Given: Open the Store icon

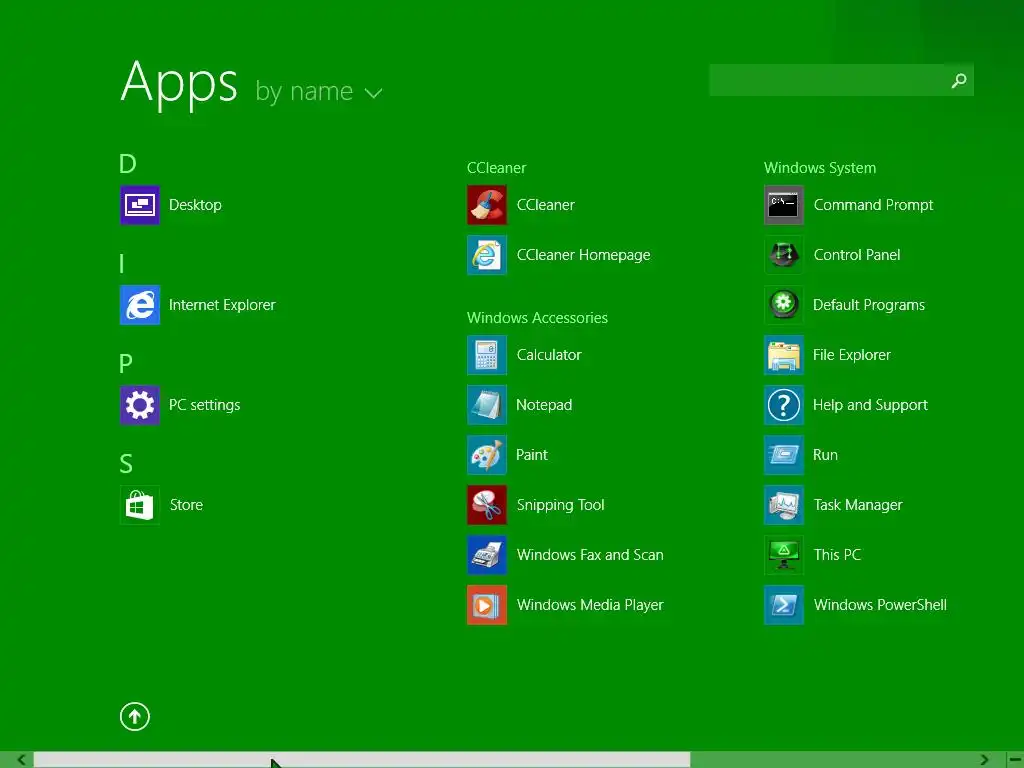Looking at the screenshot, I should coord(140,505).
